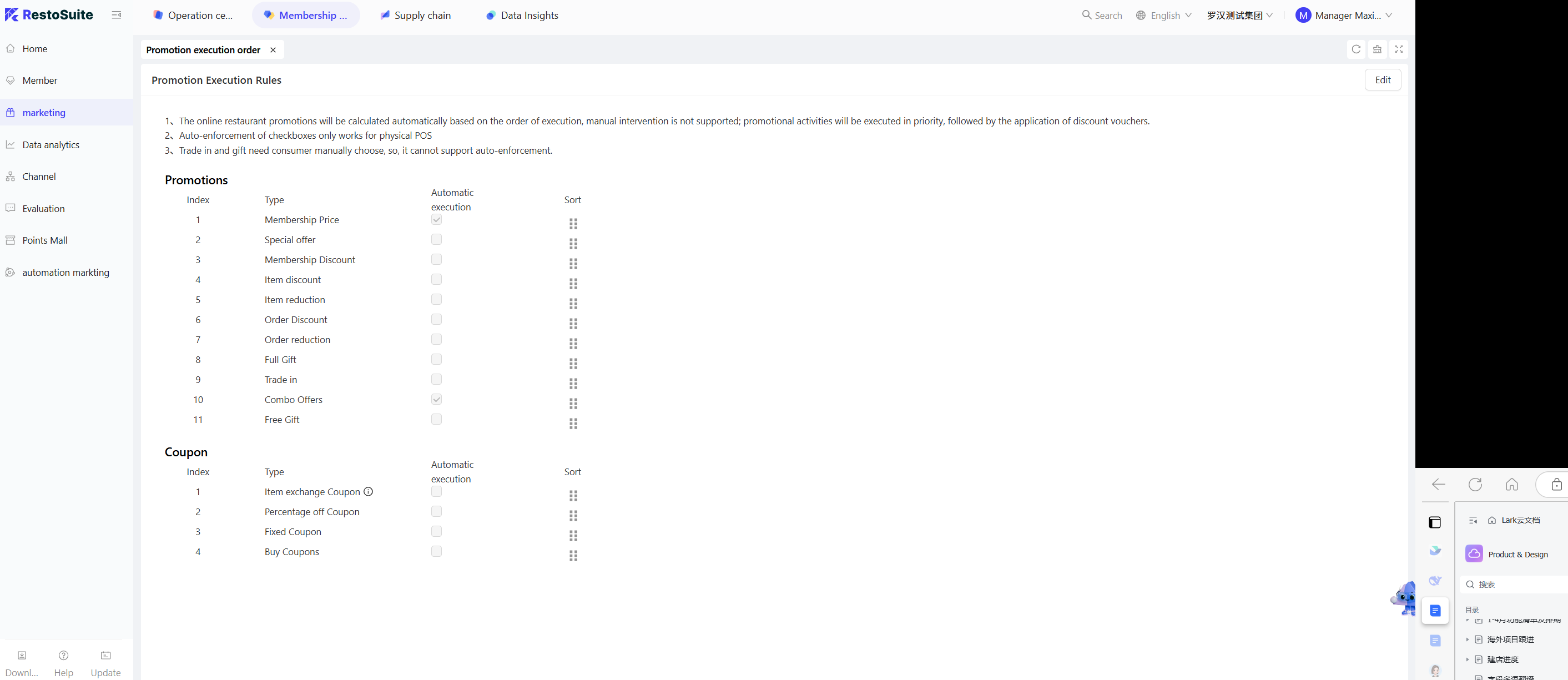Close Promotion execution order tab
The height and width of the screenshot is (680, 1568).
[x=273, y=50]
